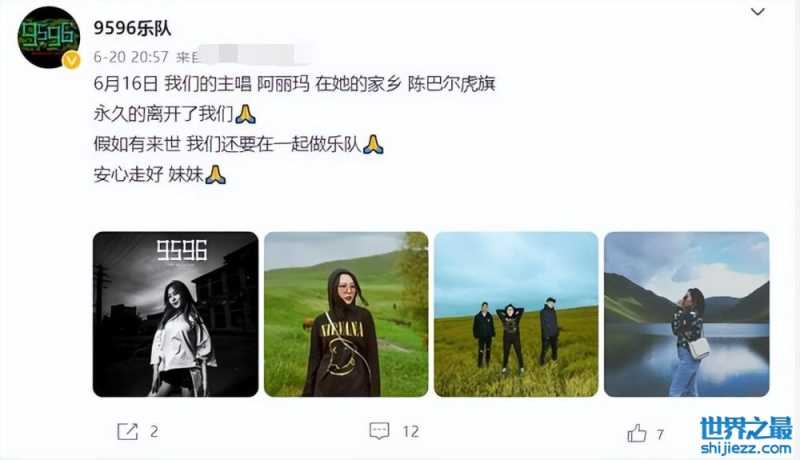
Task: Open the black-and-white 9596 cover photo
Action: (176, 314)
